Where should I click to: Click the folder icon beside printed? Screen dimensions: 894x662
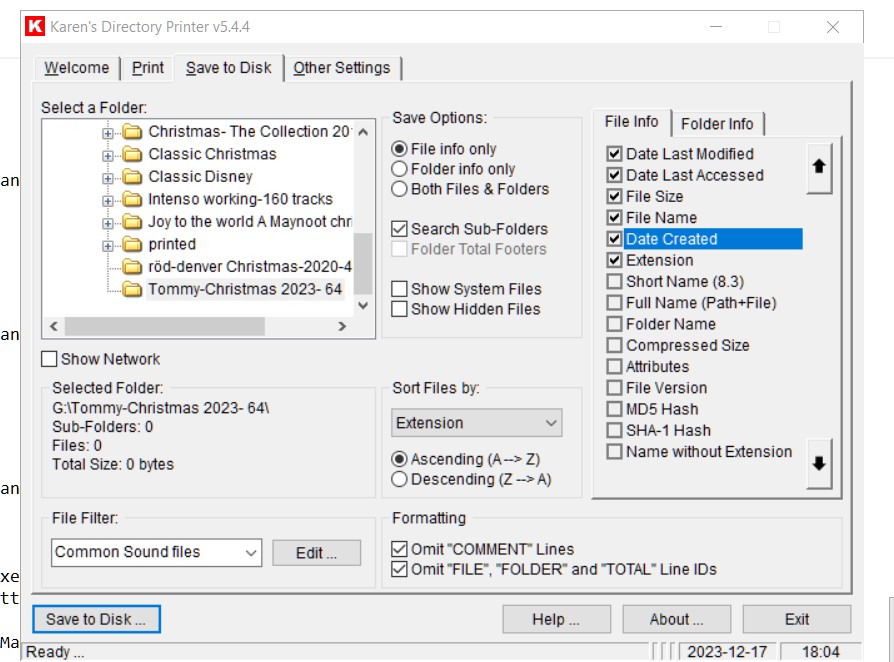[132, 245]
